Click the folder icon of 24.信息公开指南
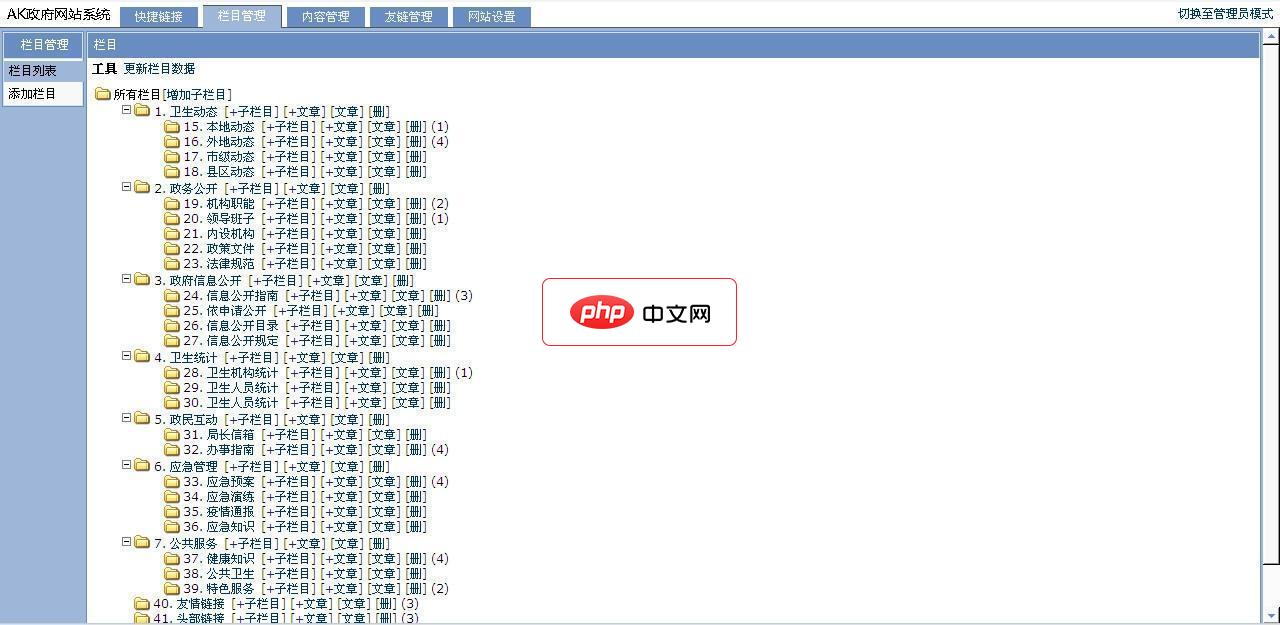The height and width of the screenshot is (625, 1280). (172, 295)
